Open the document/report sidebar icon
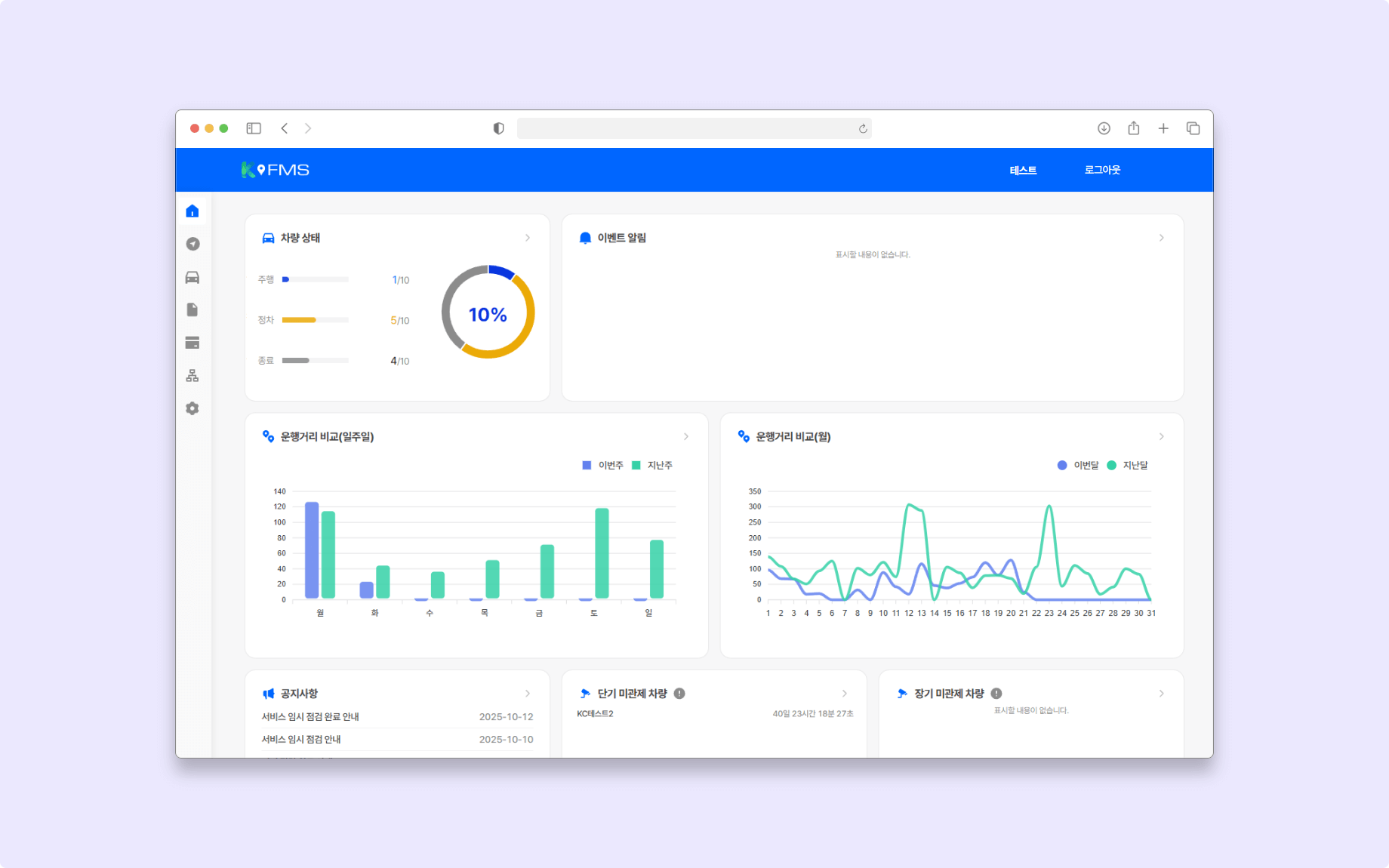Screen dimensions: 1389x868 point(192,309)
